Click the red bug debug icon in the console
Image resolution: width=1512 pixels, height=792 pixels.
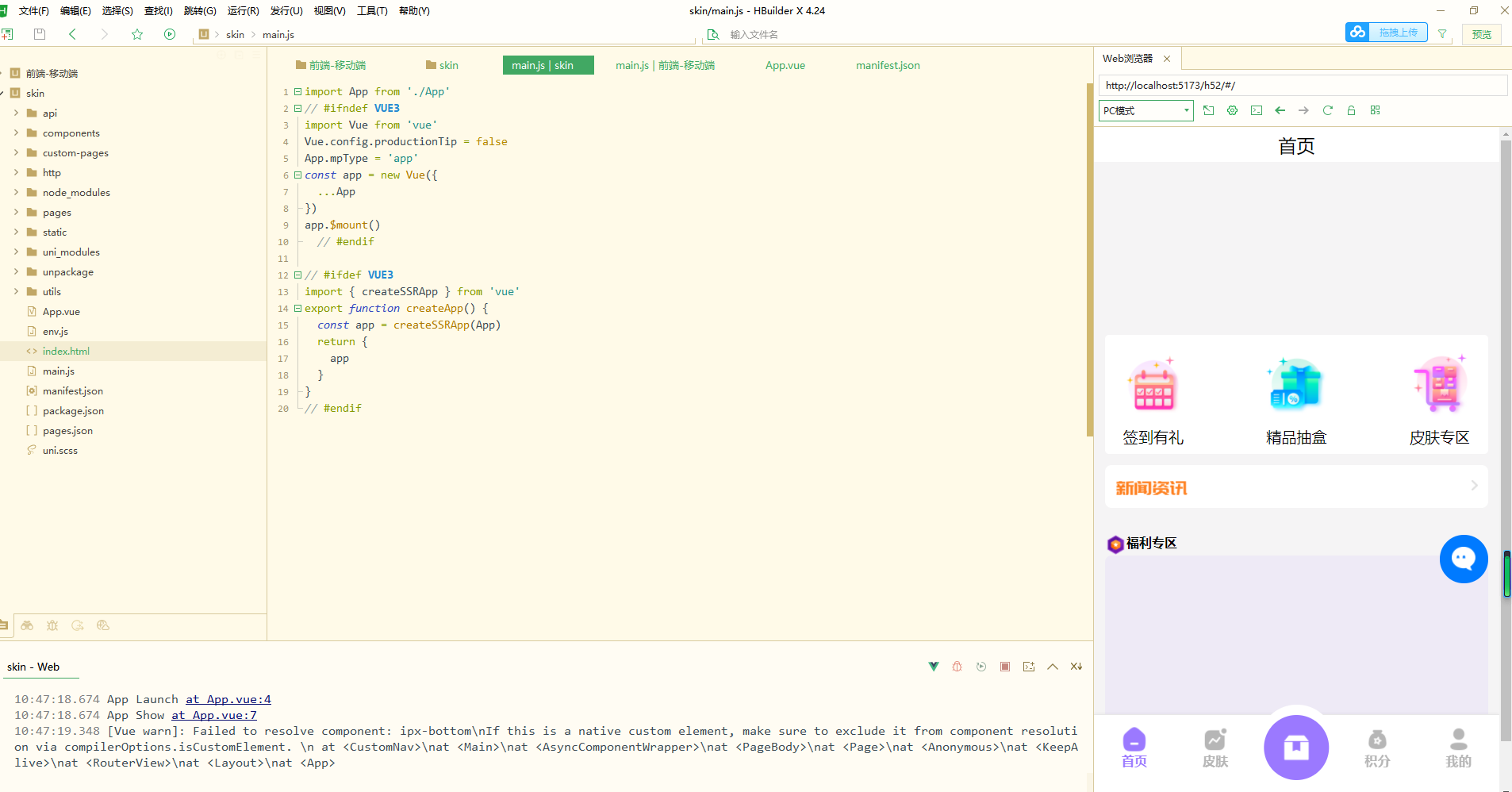tap(957, 667)
